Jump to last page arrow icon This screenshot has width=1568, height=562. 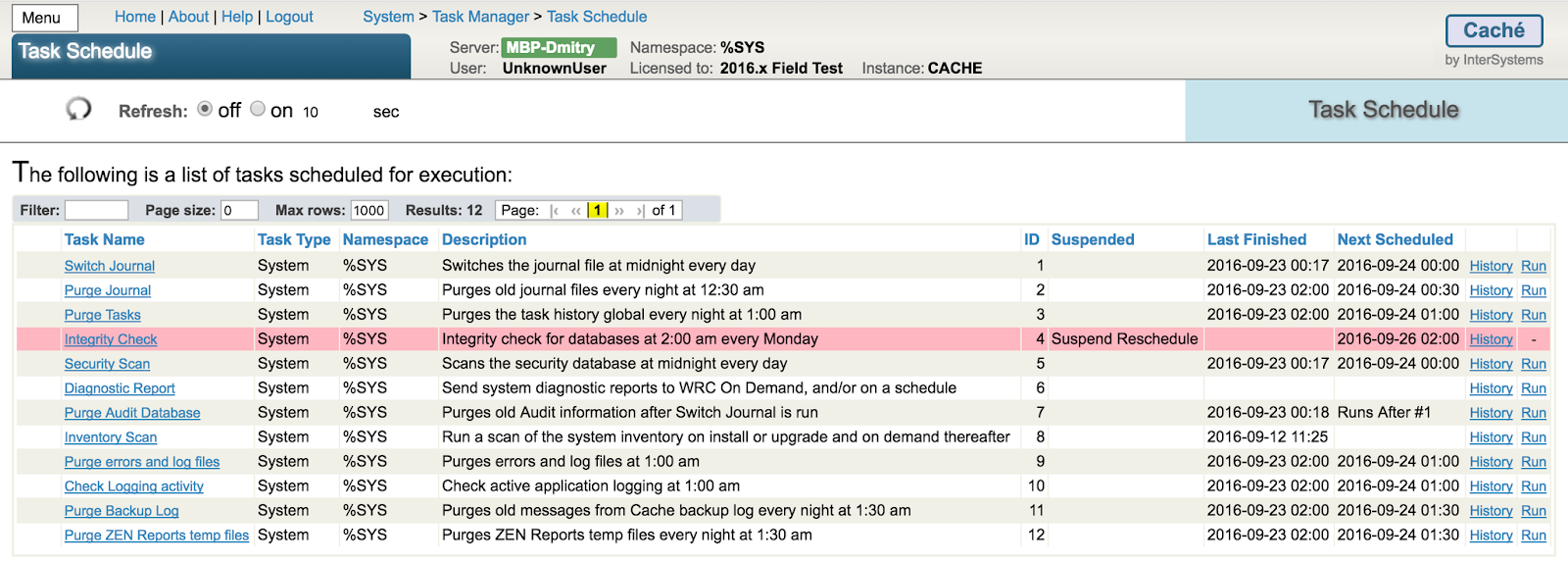(x=640, y=211)
